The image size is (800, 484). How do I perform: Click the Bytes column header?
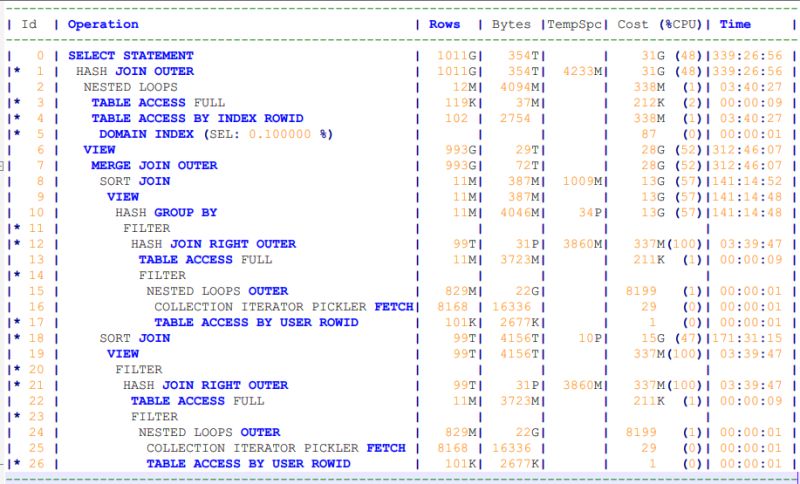511,24
